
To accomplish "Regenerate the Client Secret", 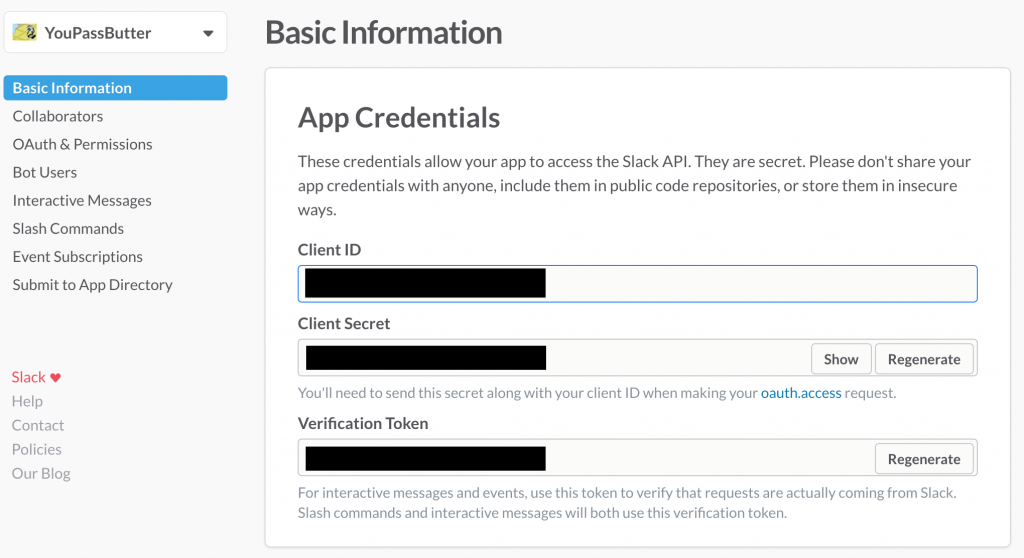I will (x=924, y=359).
